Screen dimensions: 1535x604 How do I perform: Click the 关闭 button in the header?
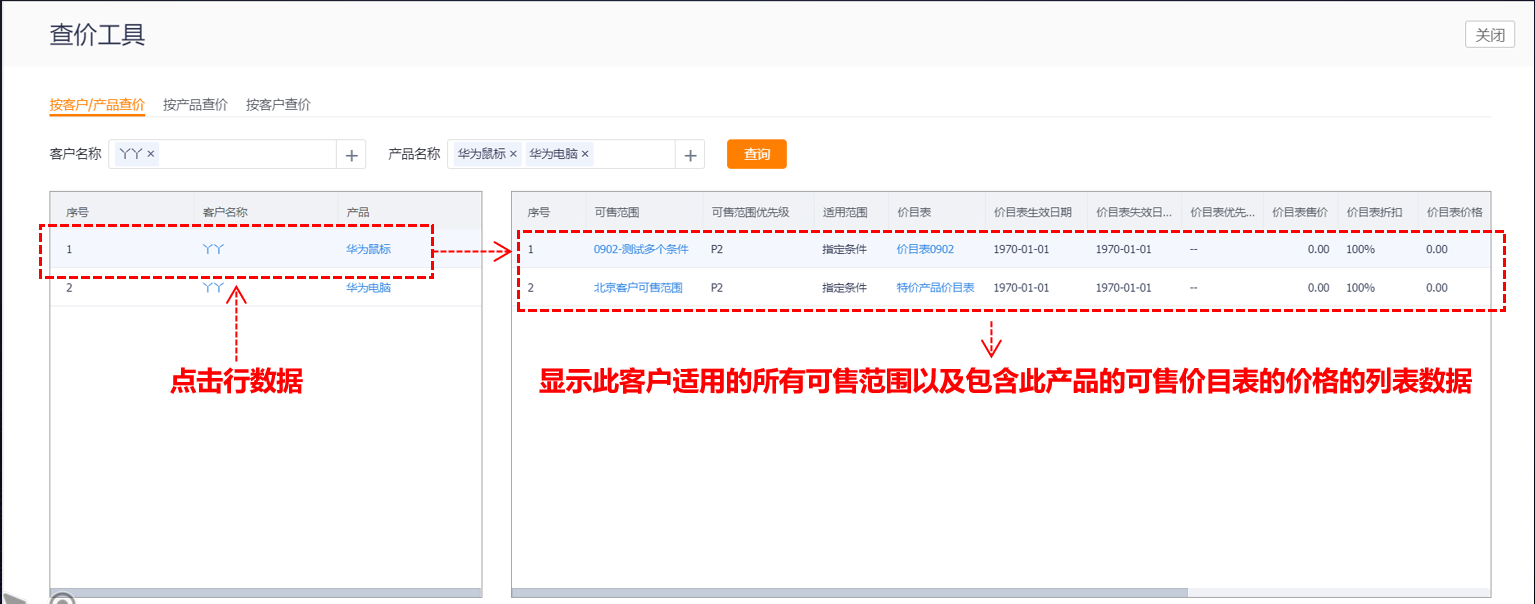(x=1490, y=35)
